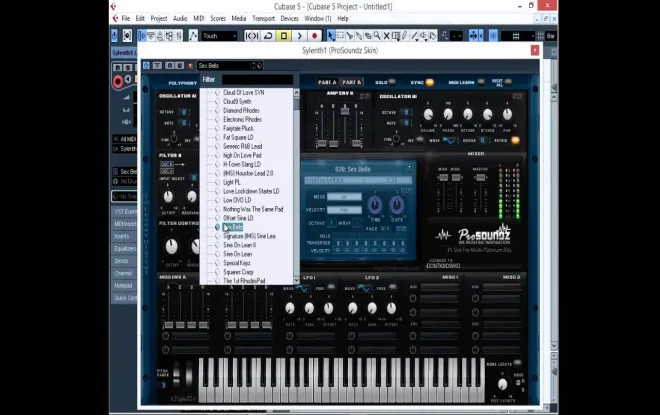Click the Reset All button
This screenshot has height=415, width=660.
click(x=508, y=81)
